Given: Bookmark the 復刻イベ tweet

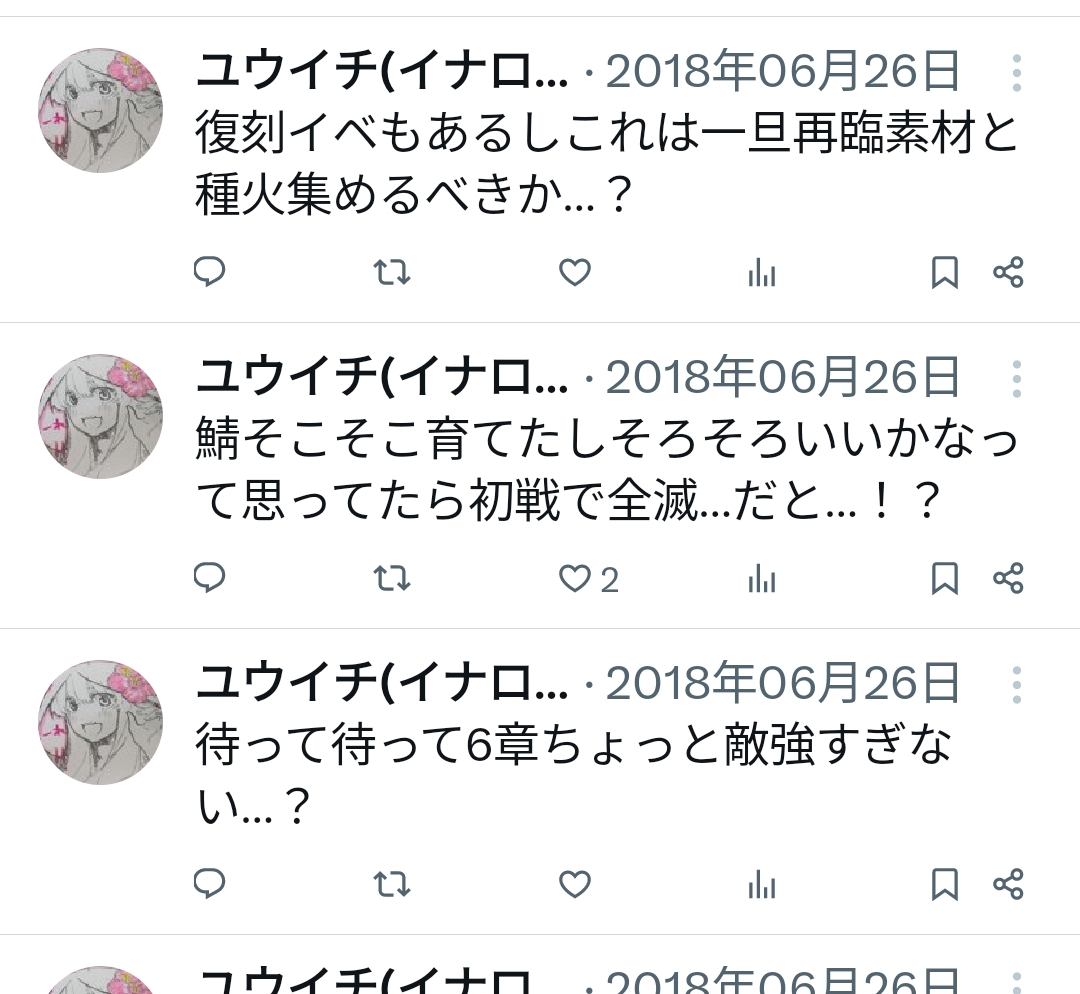Looking at the screenshot, I should click(x=944, y=272).
